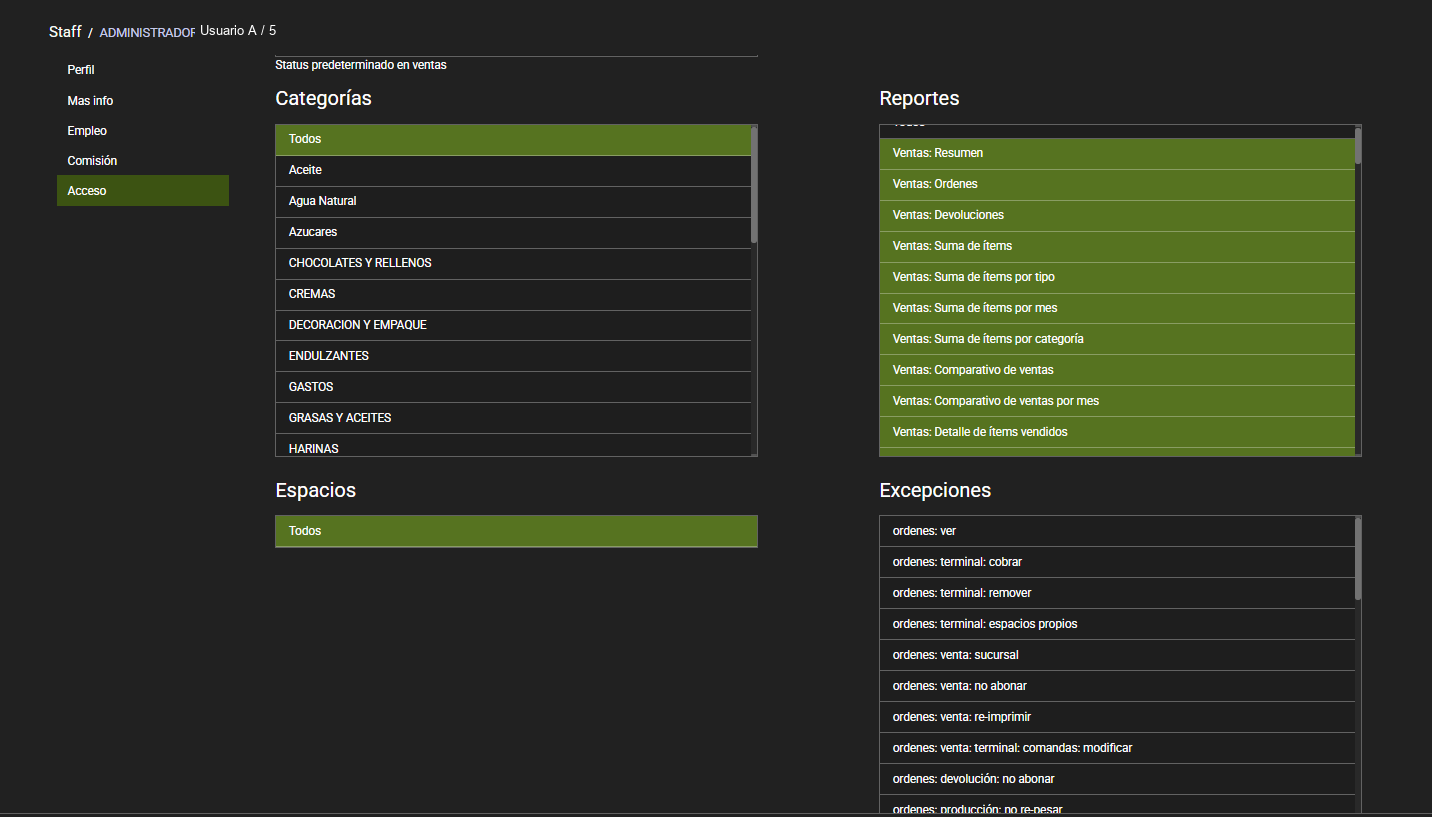Select the Aceite category
1432x817 pixels.
[513, 171]
